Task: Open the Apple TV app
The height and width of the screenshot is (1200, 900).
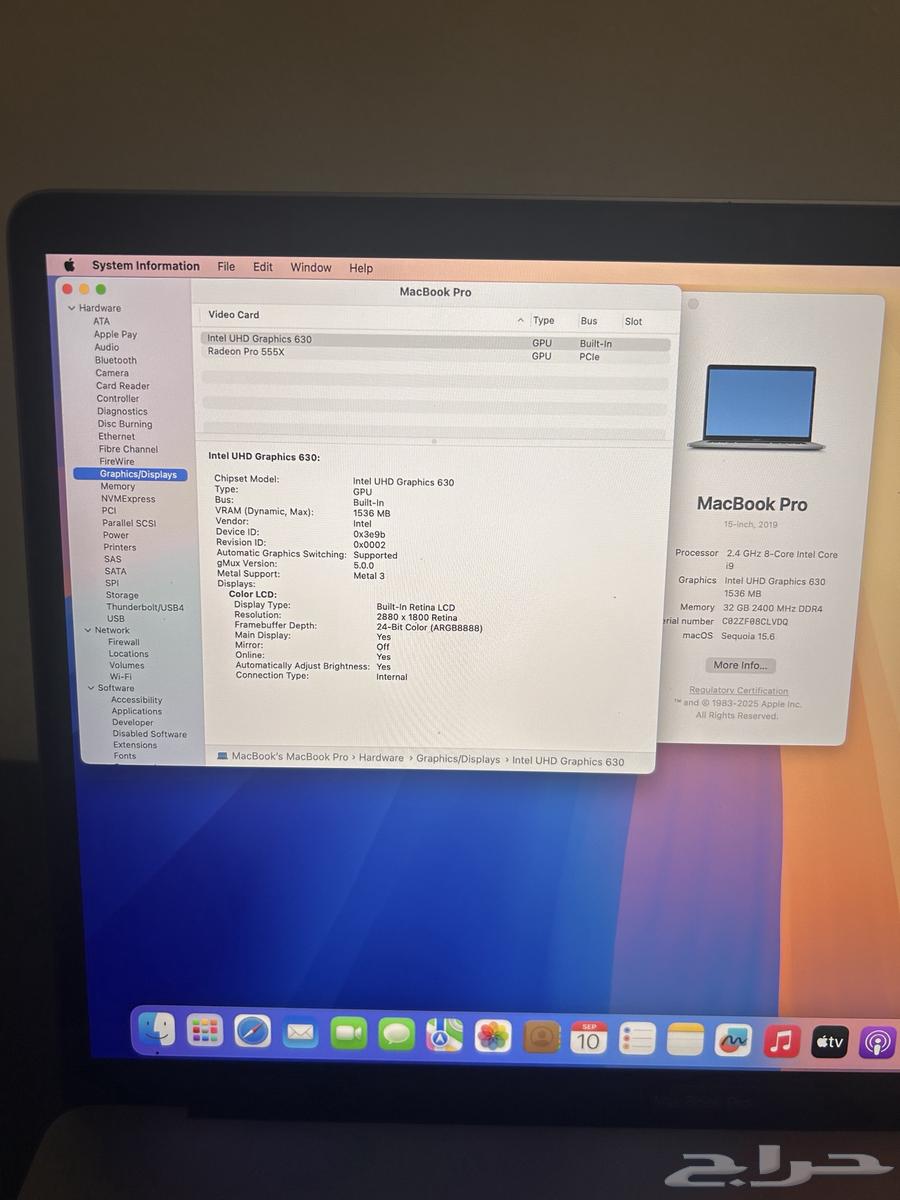Action: [829, 1042]
